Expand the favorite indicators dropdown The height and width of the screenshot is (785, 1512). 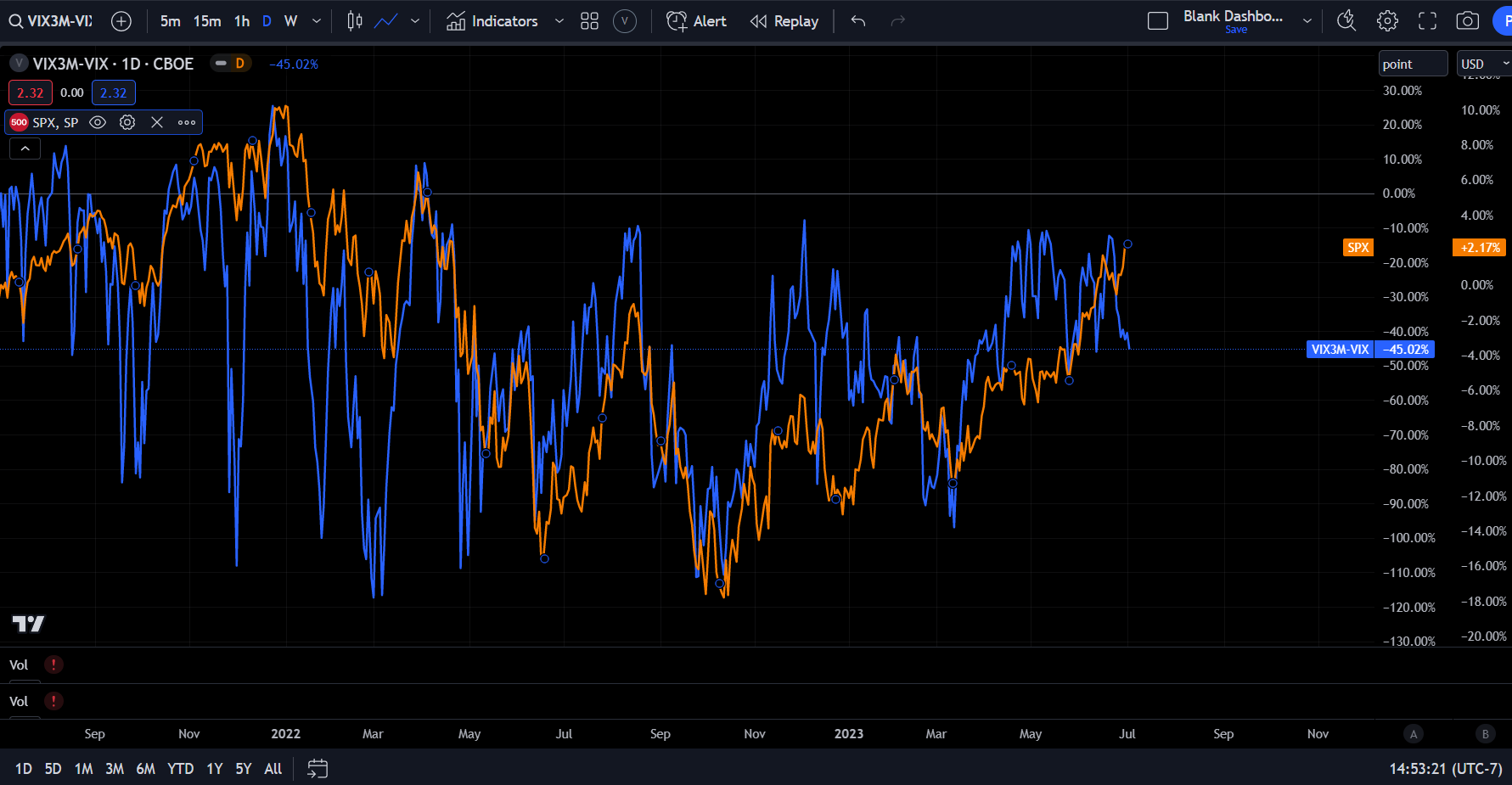tap(559, 21)
